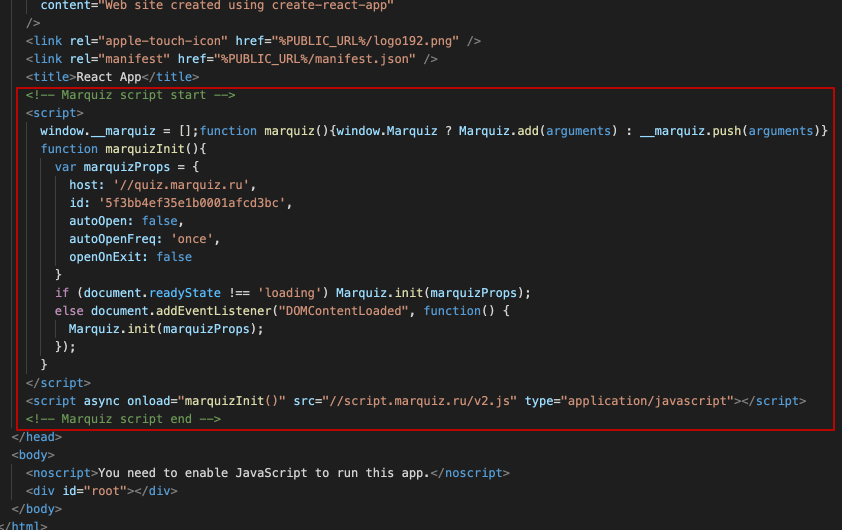Click the closing </script> tag on its own line
The width and height of the screenshot is (842, 530).
pos(58,383)
